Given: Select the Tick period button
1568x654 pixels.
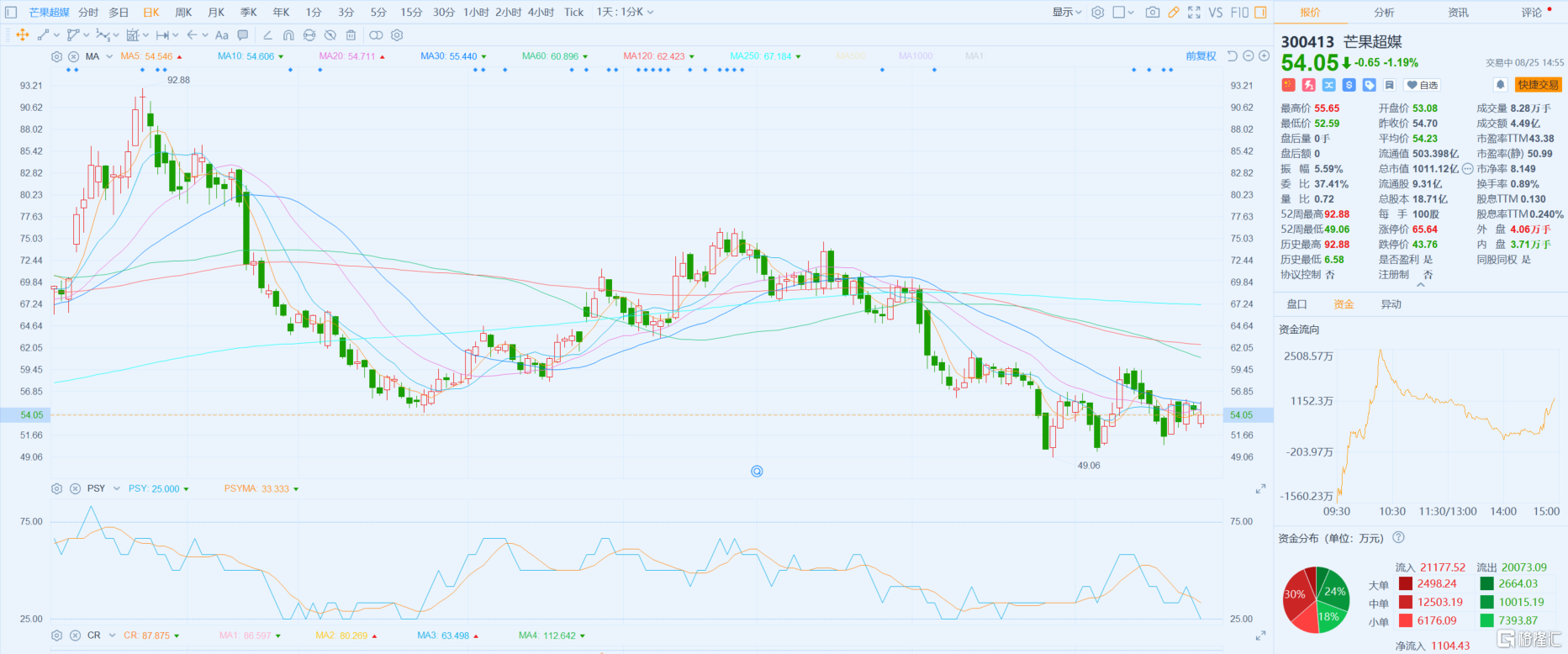Looking at the screenshot, I should tap(573, 13).
